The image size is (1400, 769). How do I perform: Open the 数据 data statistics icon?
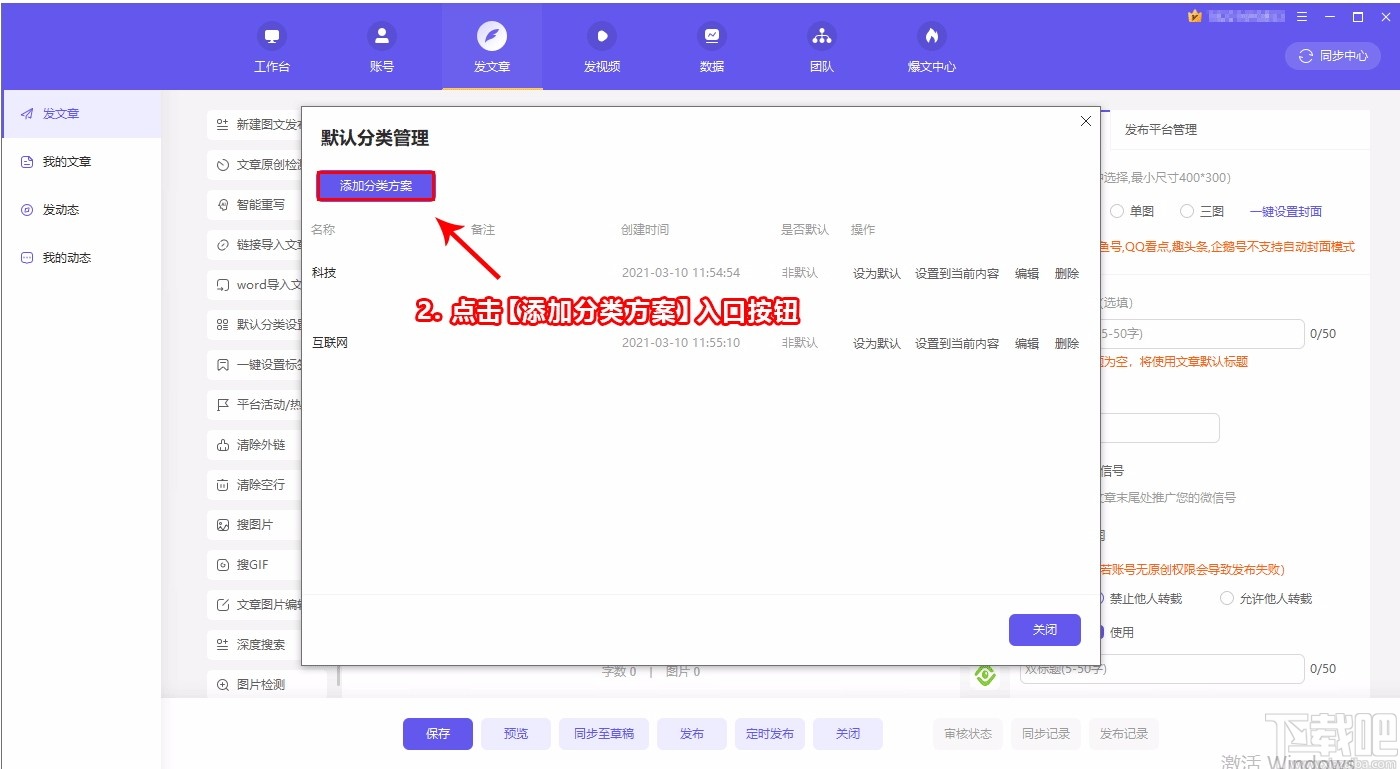(711, 46)
